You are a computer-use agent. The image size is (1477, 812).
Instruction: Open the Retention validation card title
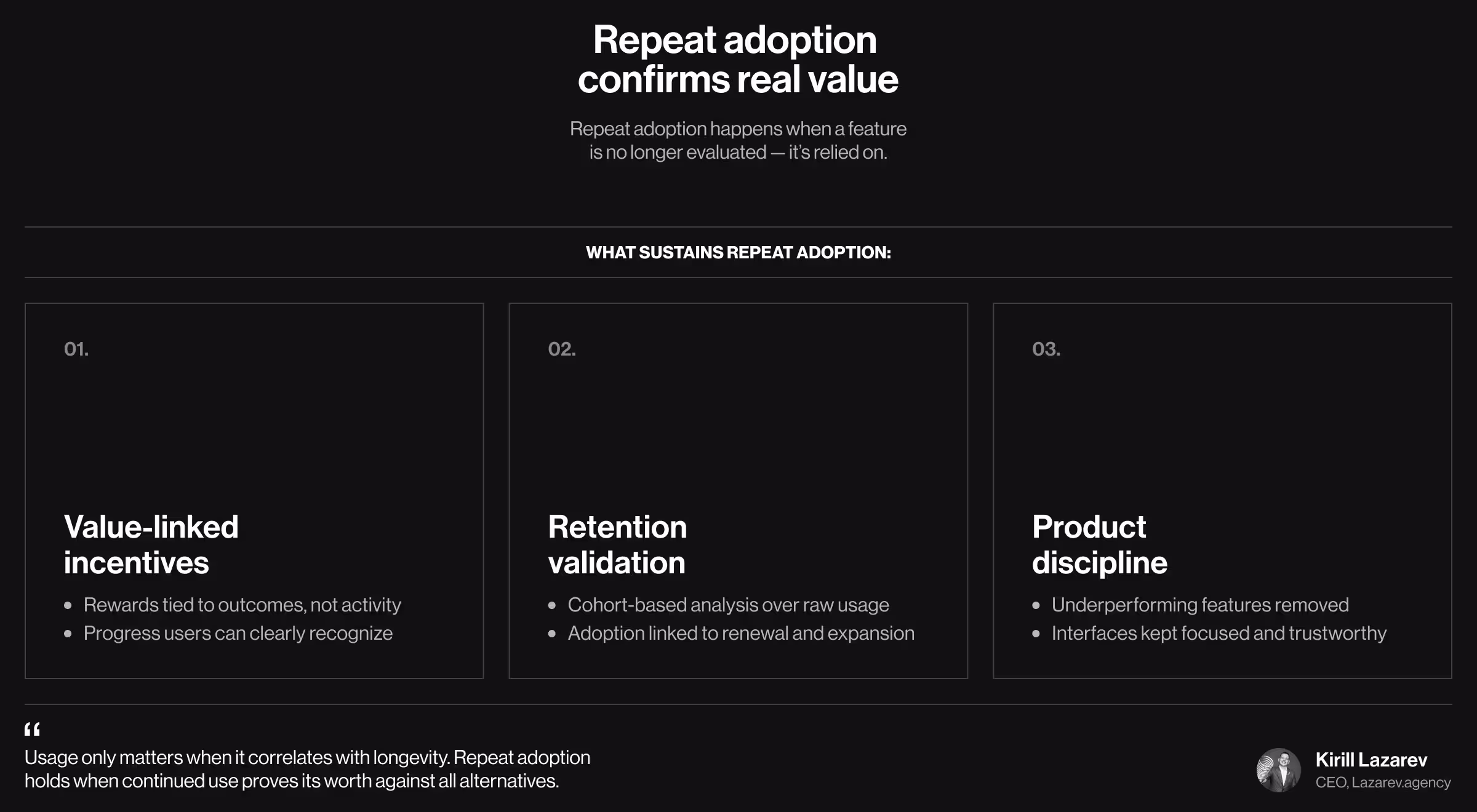(x=617, y=544)
